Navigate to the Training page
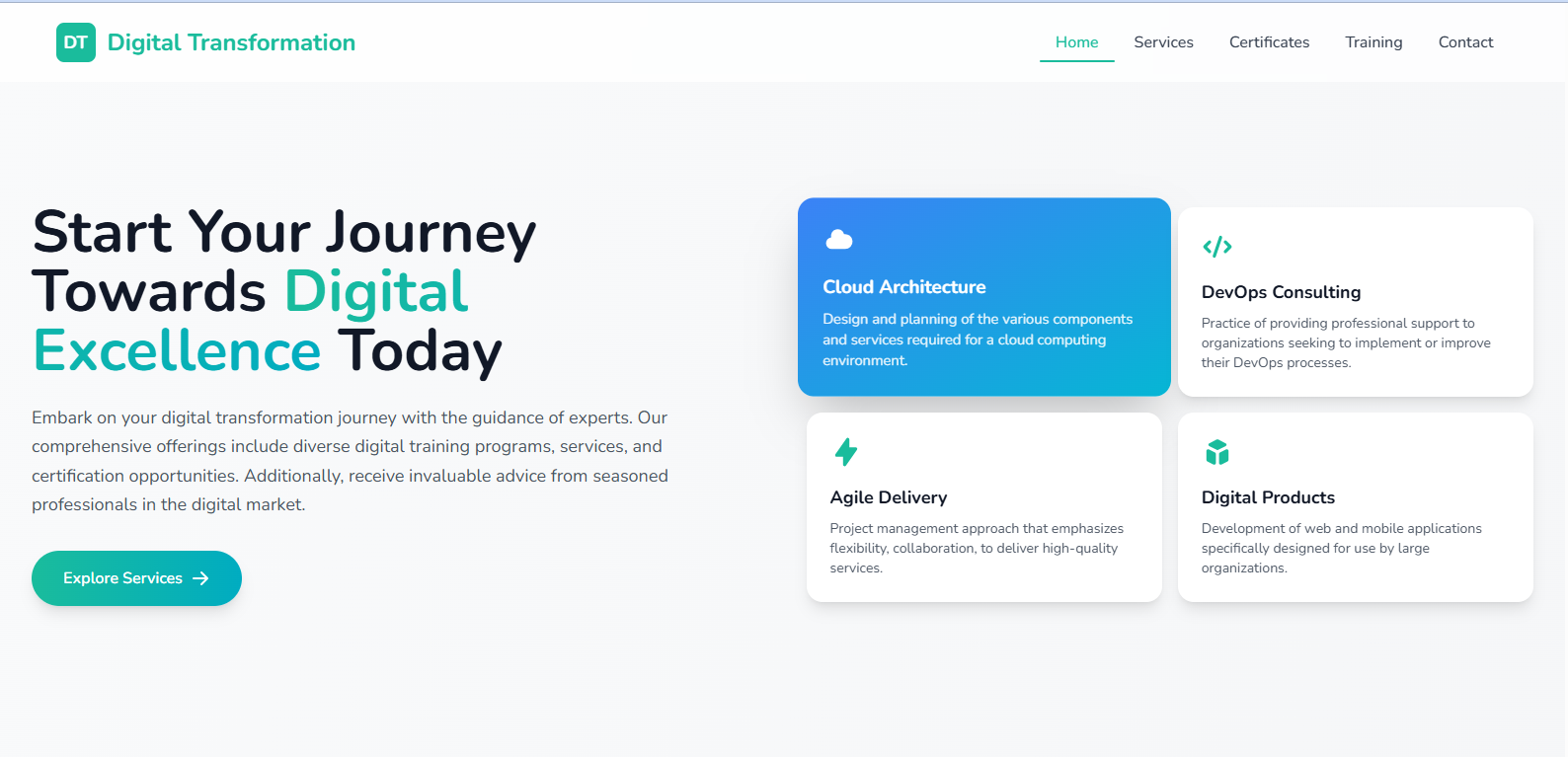Viewport: 1568px width, 757px height. pyautogui.click(x=1373, y=42)
